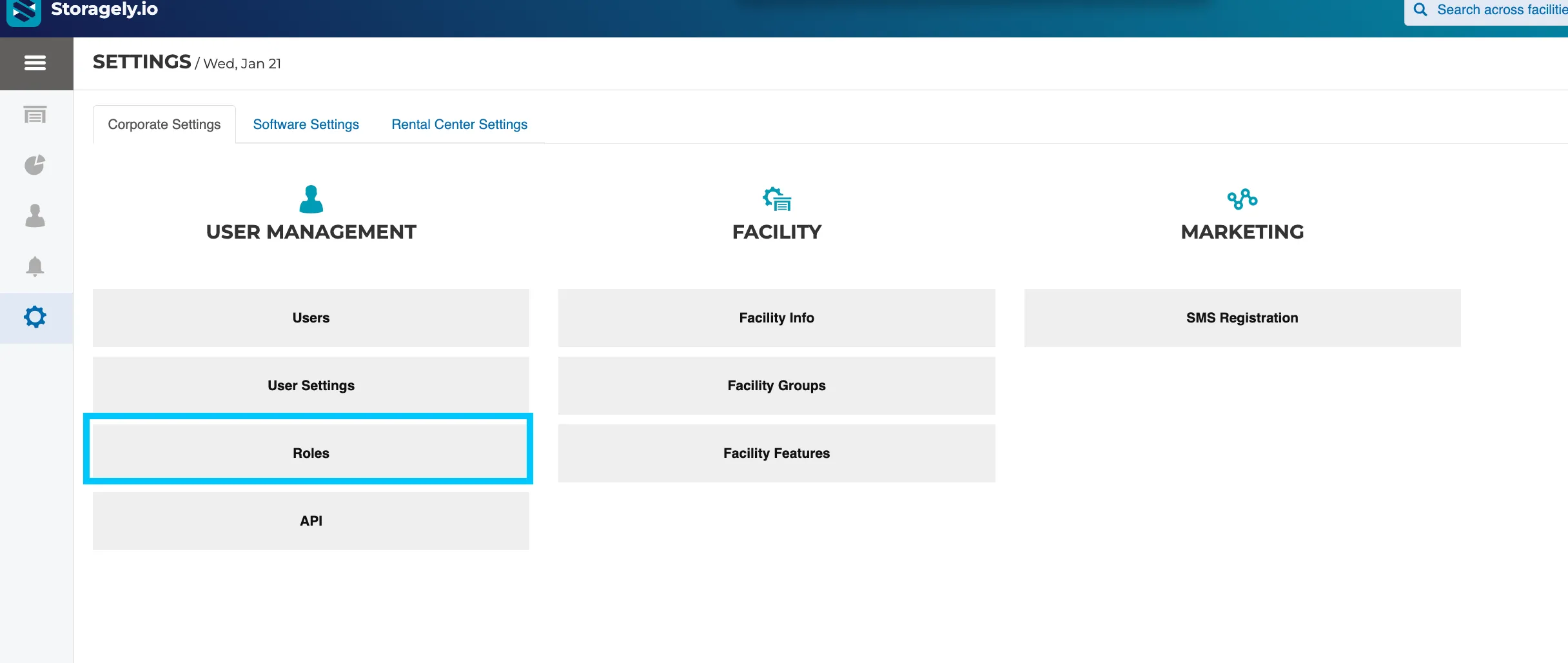
Task: Switch to the Corporate Settings tab
Action: pyautogui.click(x=164, y=124)
